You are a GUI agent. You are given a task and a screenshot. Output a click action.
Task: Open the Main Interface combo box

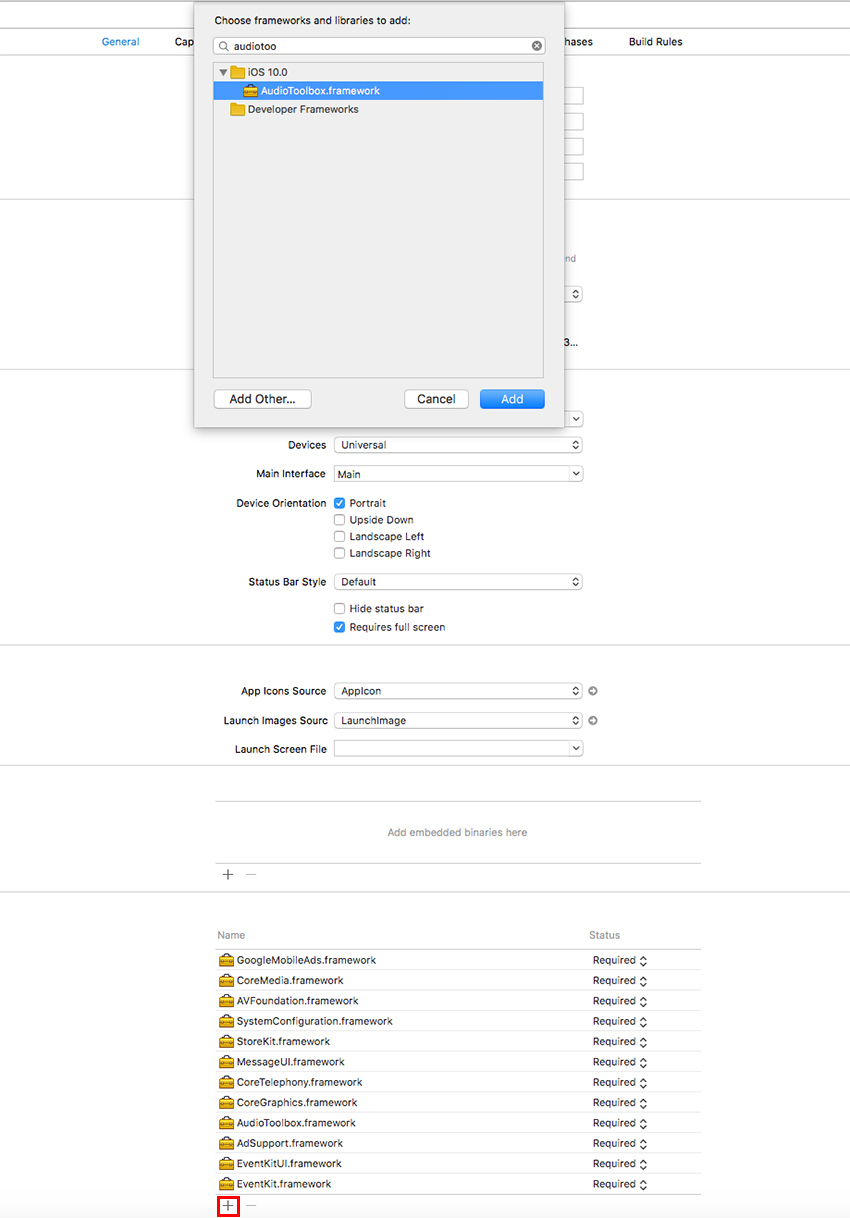coord(458,474)
